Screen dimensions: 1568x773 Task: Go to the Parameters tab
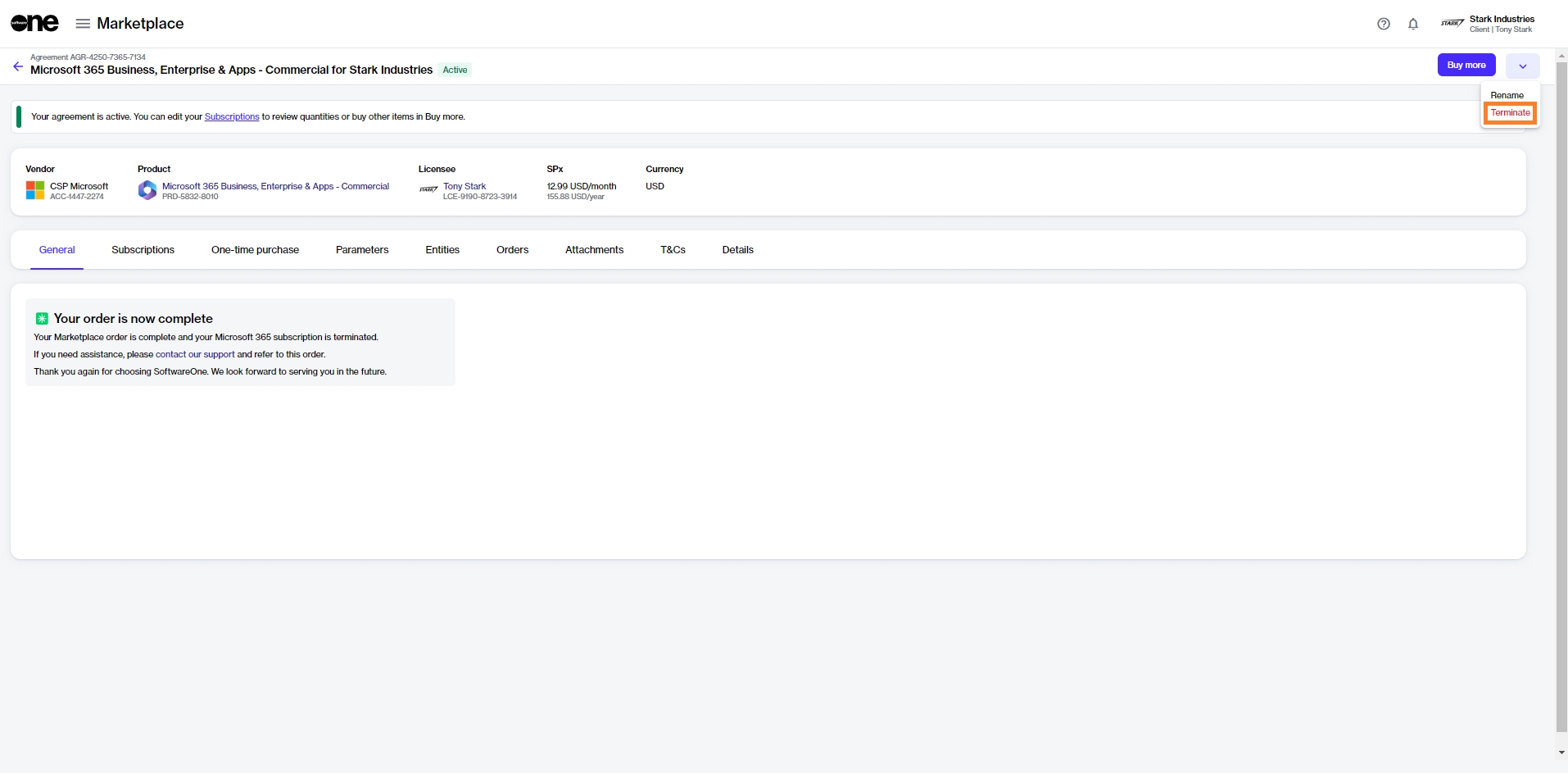(362, 250)
